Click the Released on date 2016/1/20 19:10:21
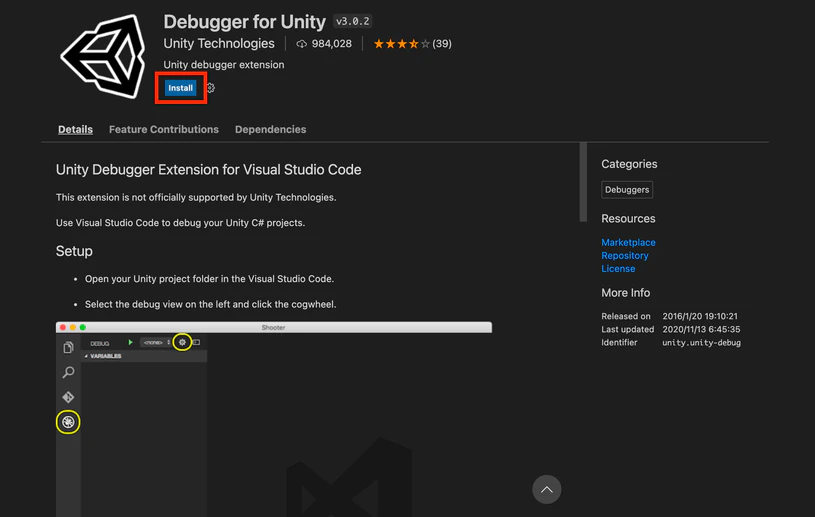The width and height of the screenshot is (815, 517). click(700, 316)
